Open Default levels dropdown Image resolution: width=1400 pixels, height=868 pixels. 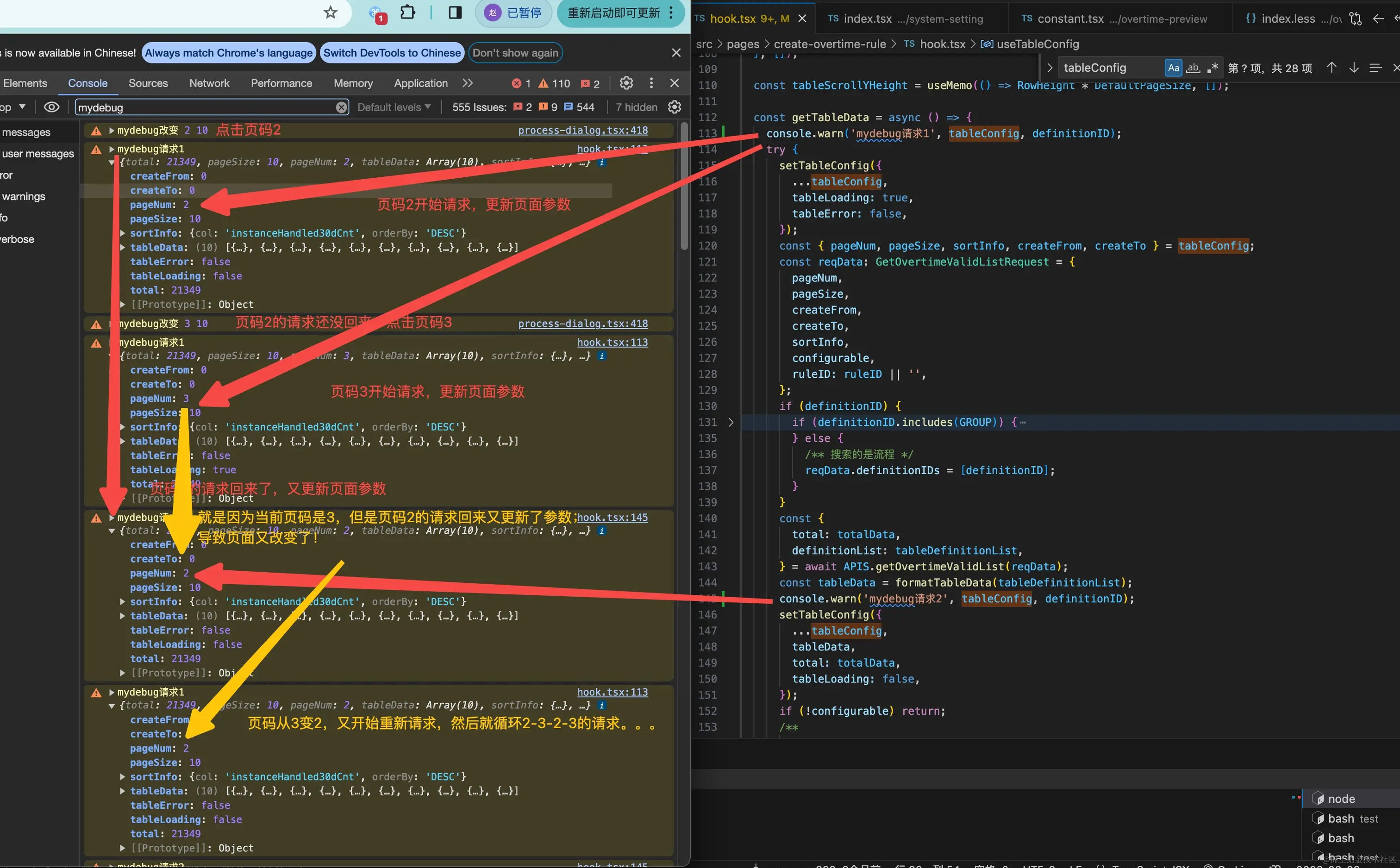[394, 107]
